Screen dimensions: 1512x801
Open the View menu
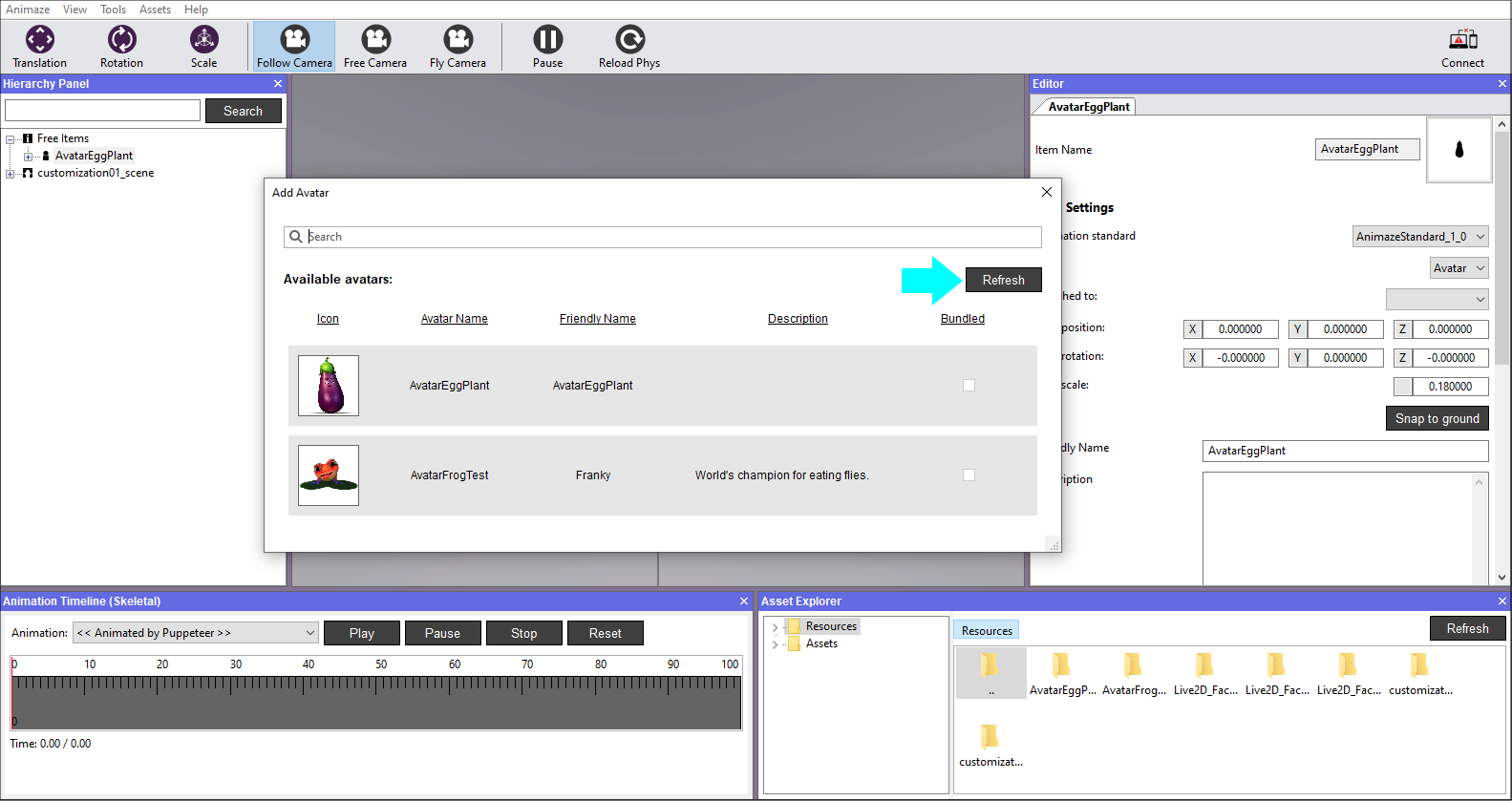(75, 10)
